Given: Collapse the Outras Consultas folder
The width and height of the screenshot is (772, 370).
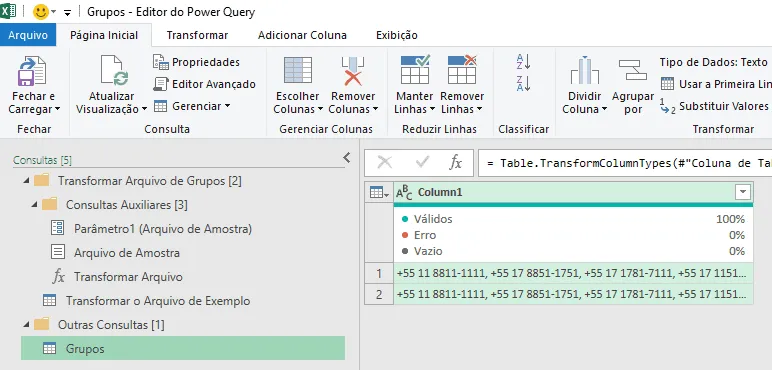Looking at the screenshot, I should pos(26,325).
